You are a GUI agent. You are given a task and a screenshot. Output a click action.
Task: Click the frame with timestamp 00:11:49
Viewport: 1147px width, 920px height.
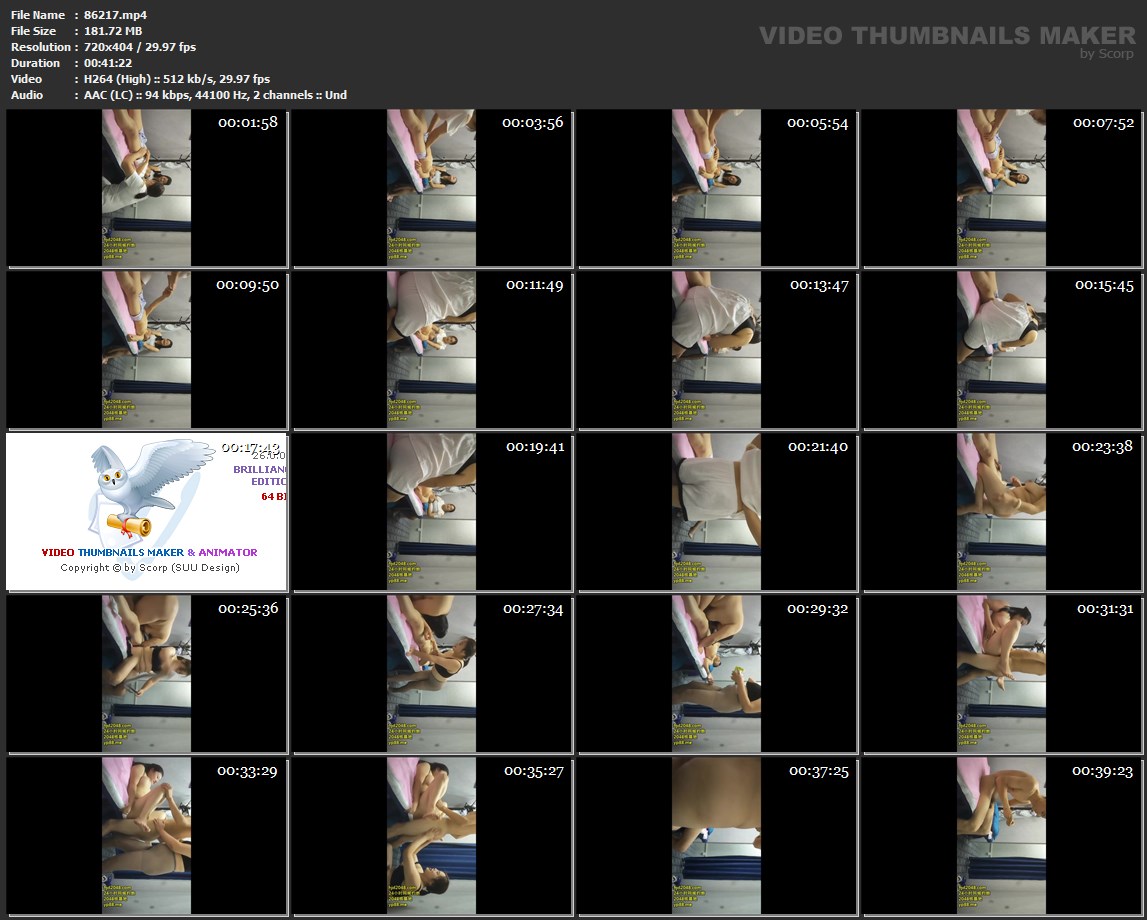(432, 350)
